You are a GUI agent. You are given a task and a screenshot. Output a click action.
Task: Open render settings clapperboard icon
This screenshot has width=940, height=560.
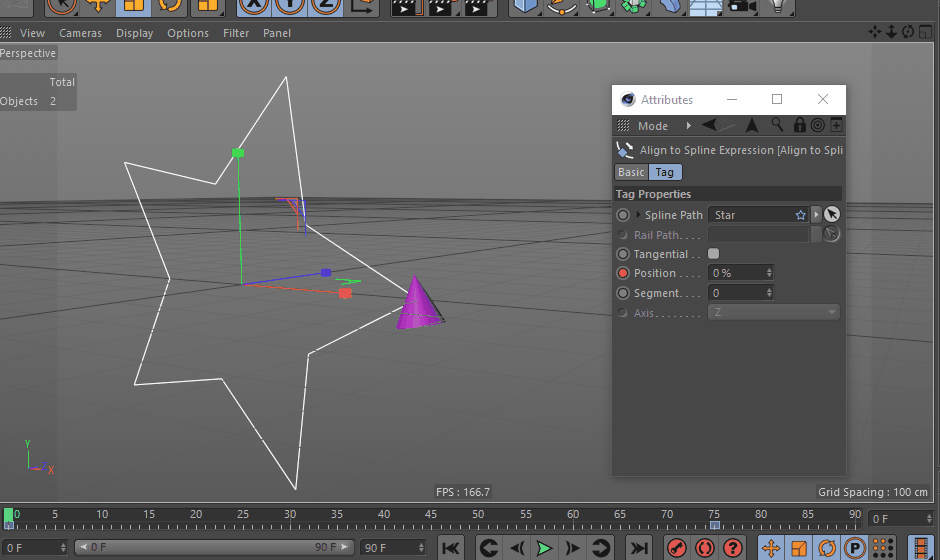pyautogui.click(x=478, y=5)
